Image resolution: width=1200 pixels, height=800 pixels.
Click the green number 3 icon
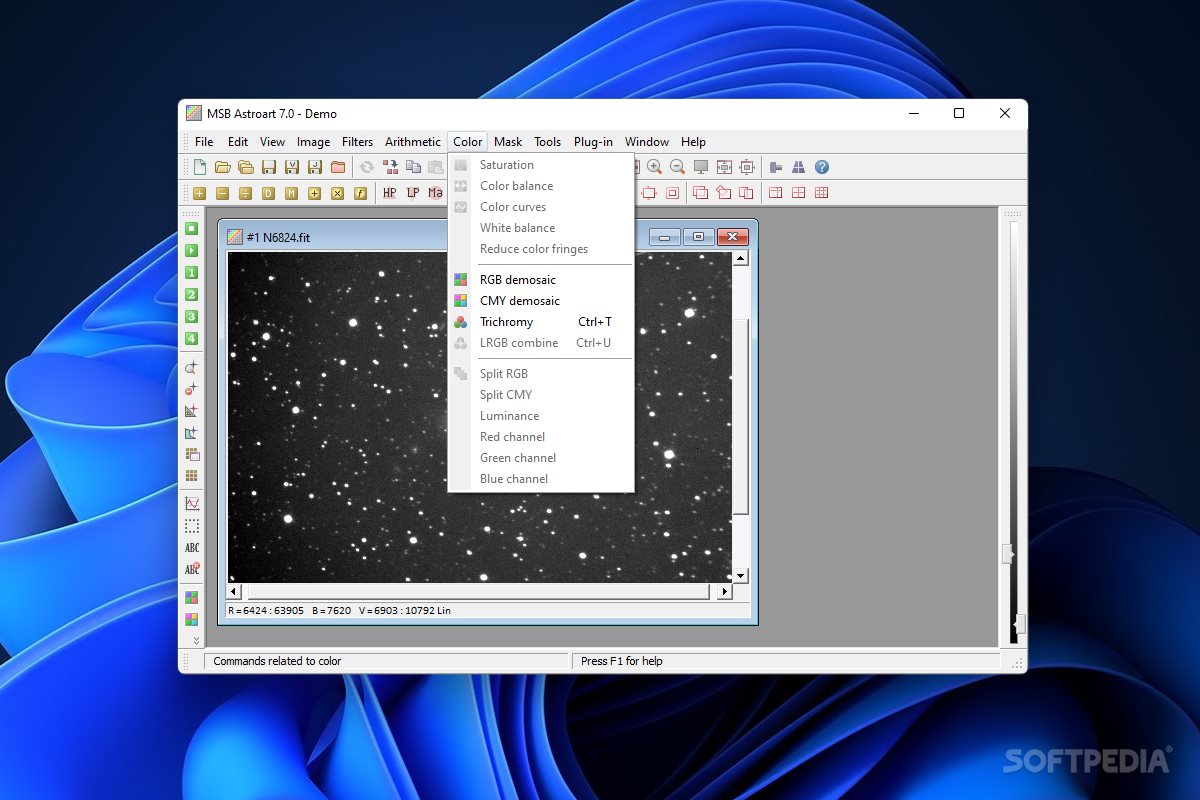[191, 316]
